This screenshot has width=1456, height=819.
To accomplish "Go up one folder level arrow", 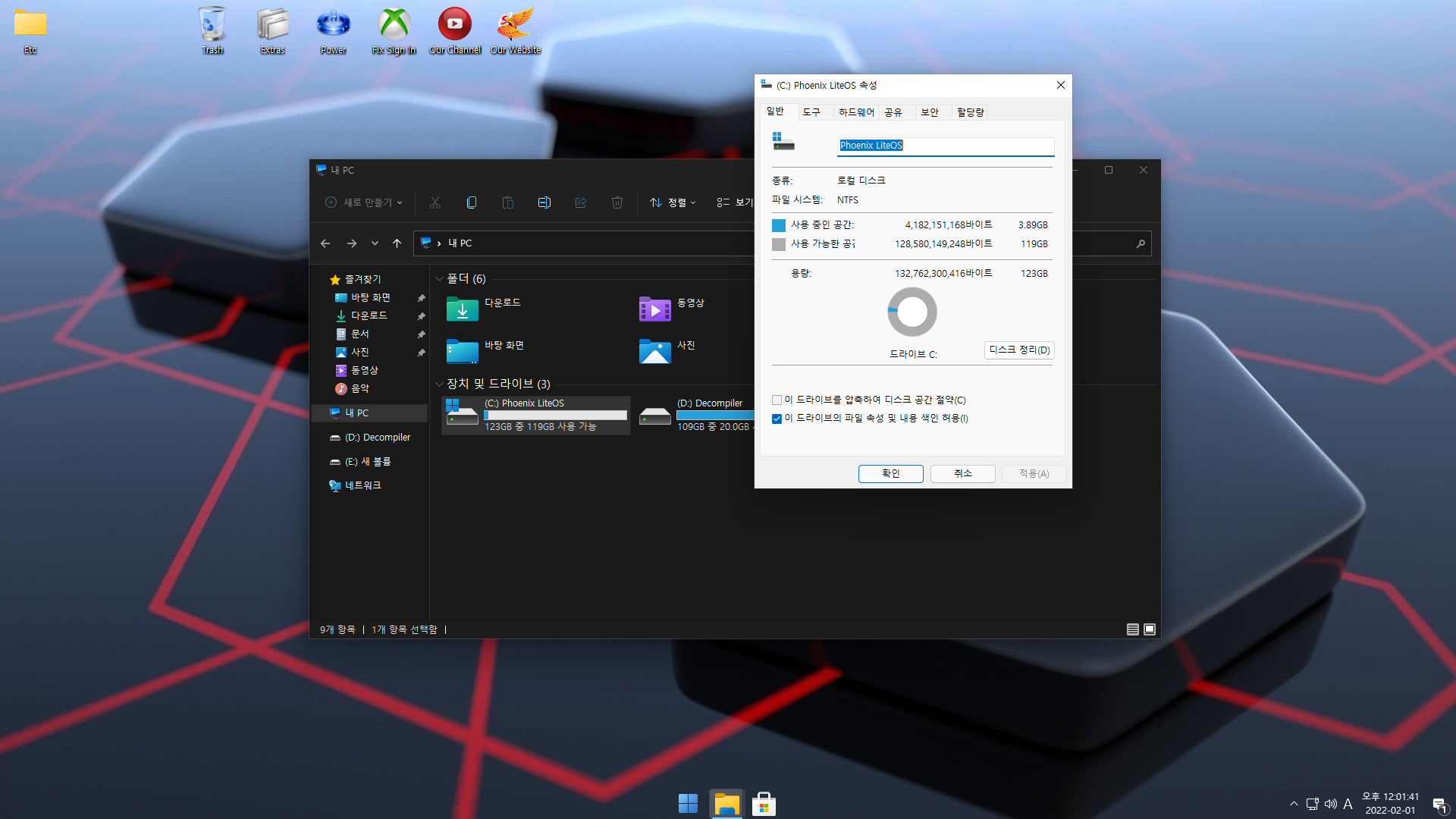I will point(397,243).
